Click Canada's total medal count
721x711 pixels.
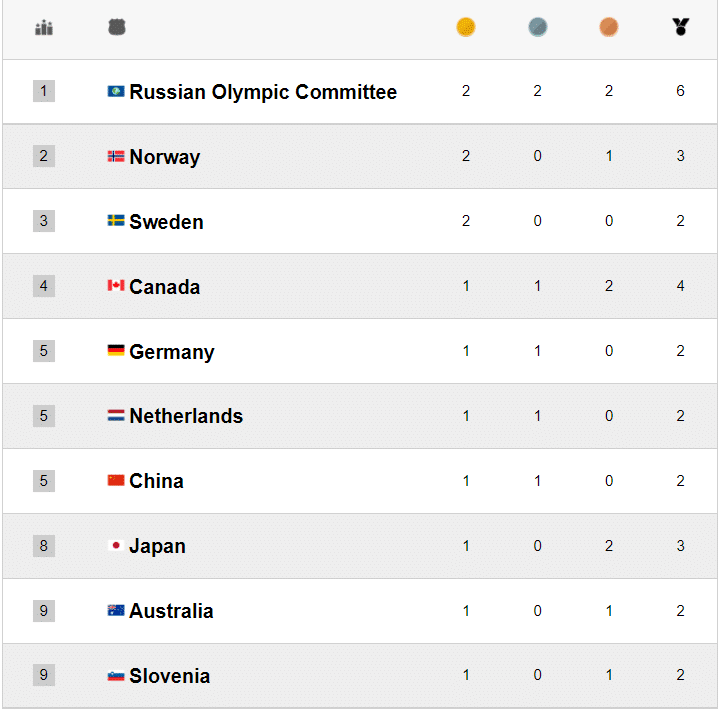681,286
